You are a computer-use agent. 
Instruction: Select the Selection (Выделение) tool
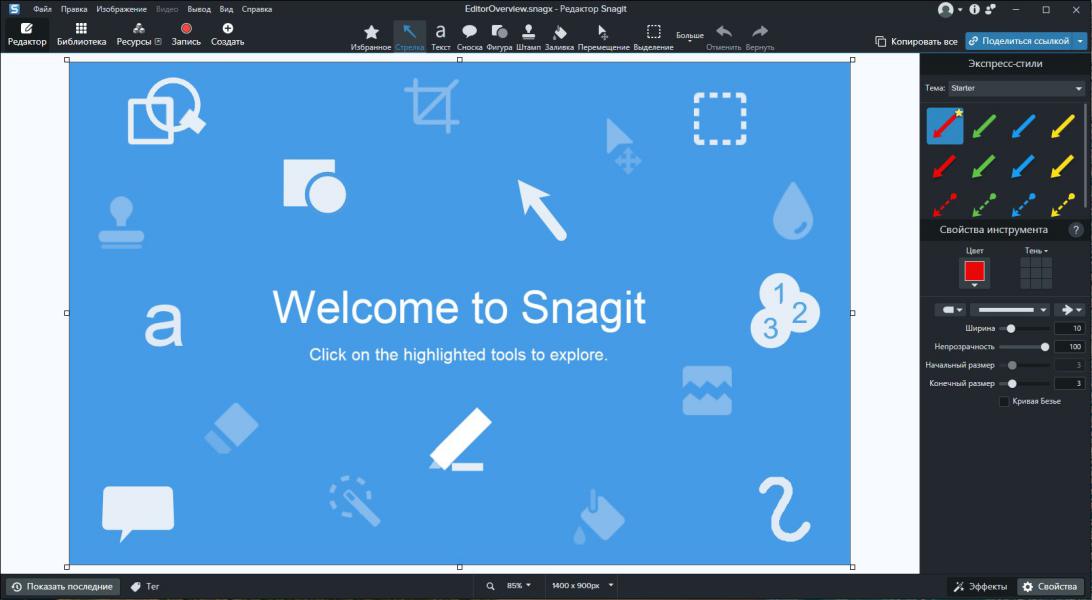point(653,36)
